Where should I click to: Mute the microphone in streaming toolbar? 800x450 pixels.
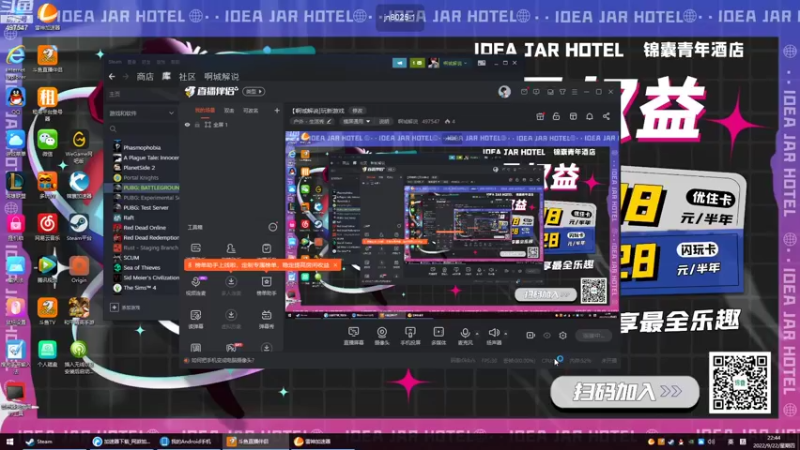coord(465,336)
